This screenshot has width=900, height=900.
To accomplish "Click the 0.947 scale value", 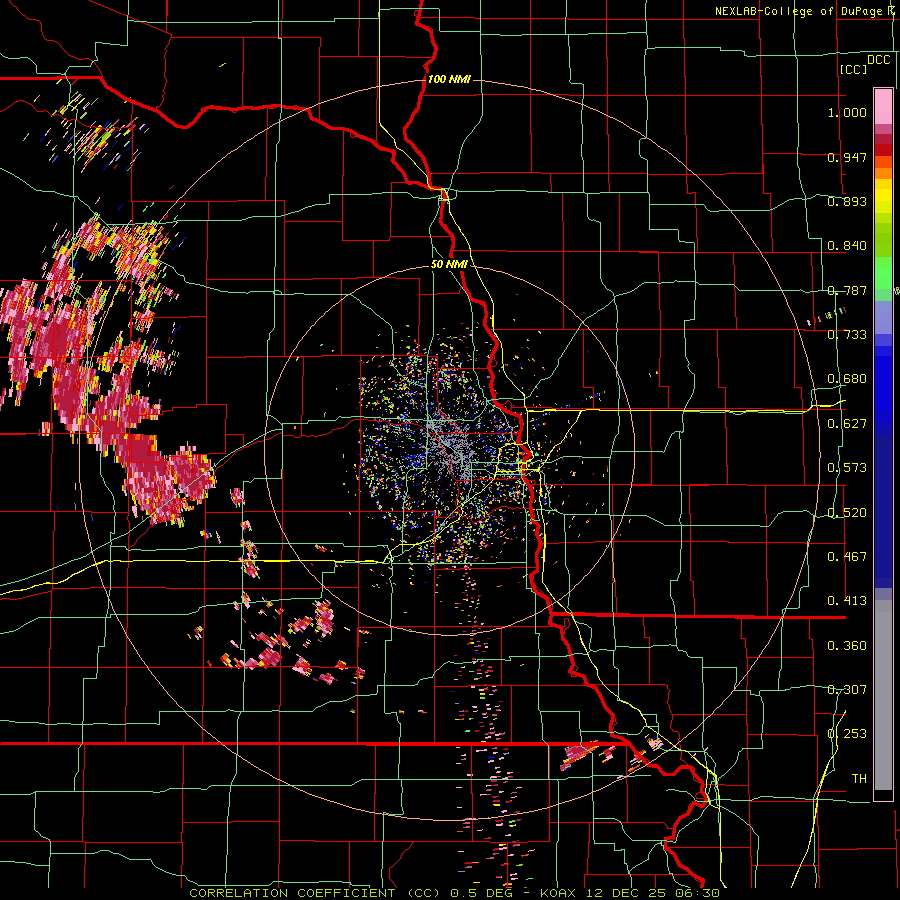I will point(847,157).
